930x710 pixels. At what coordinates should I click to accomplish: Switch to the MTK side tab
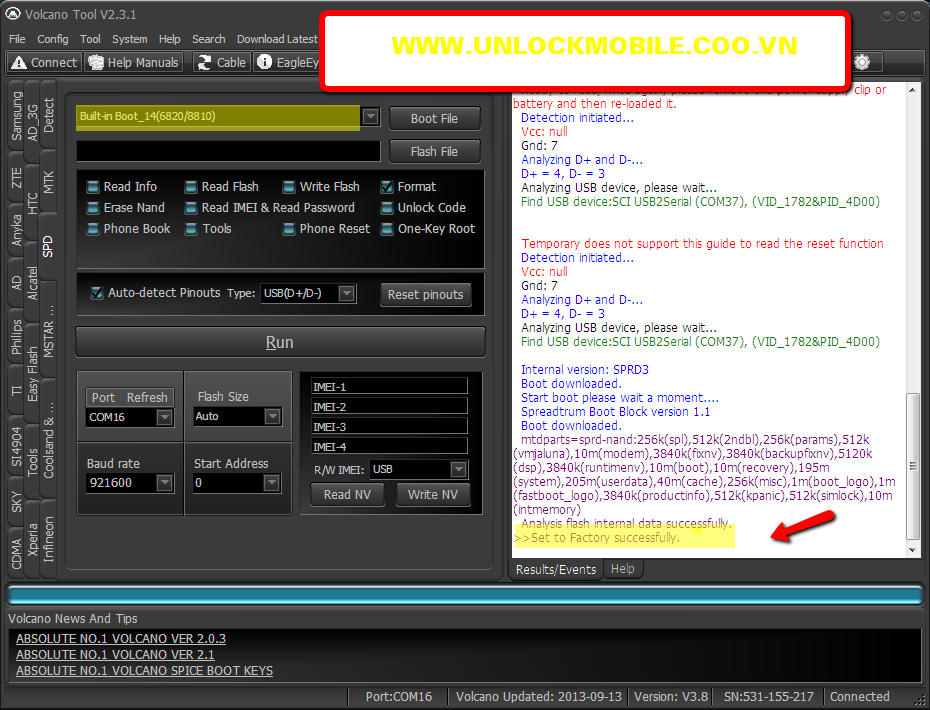tap(48, 182)
